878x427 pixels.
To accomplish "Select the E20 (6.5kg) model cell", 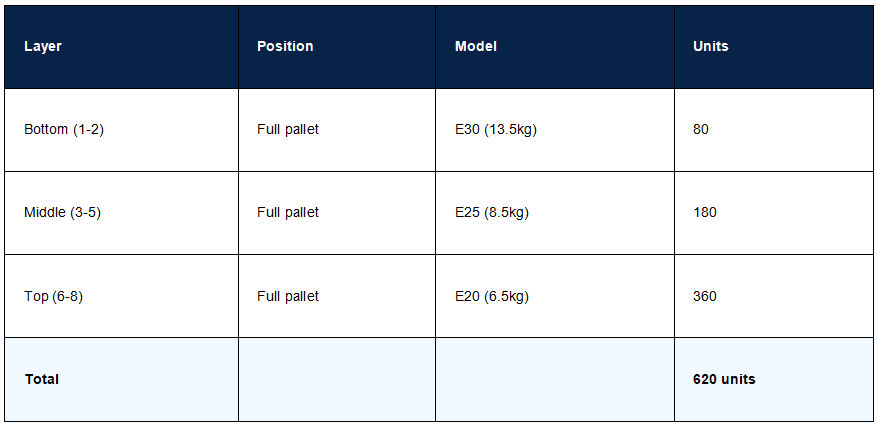I will click(555, 296).
